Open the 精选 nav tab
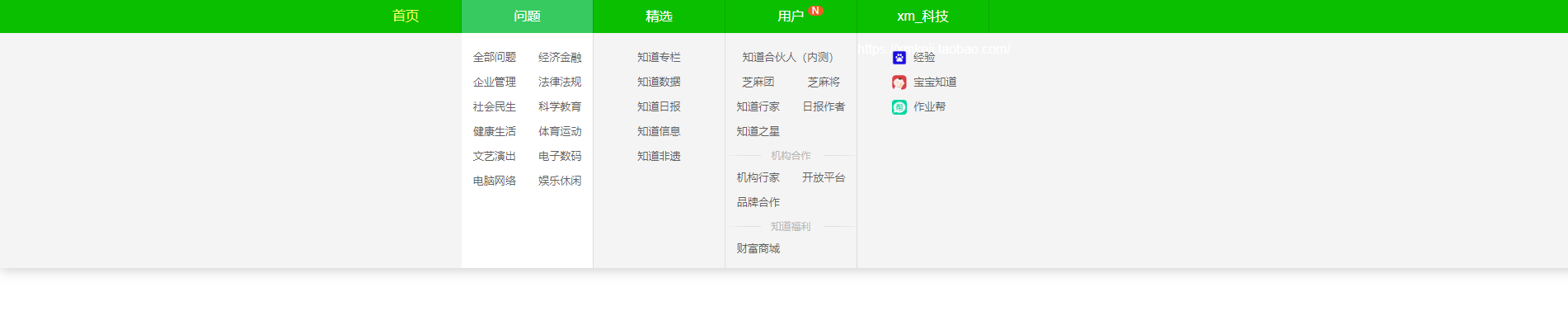Image resolution: width=1568 pixels, height=325 pixels. [x=660, y=16]
